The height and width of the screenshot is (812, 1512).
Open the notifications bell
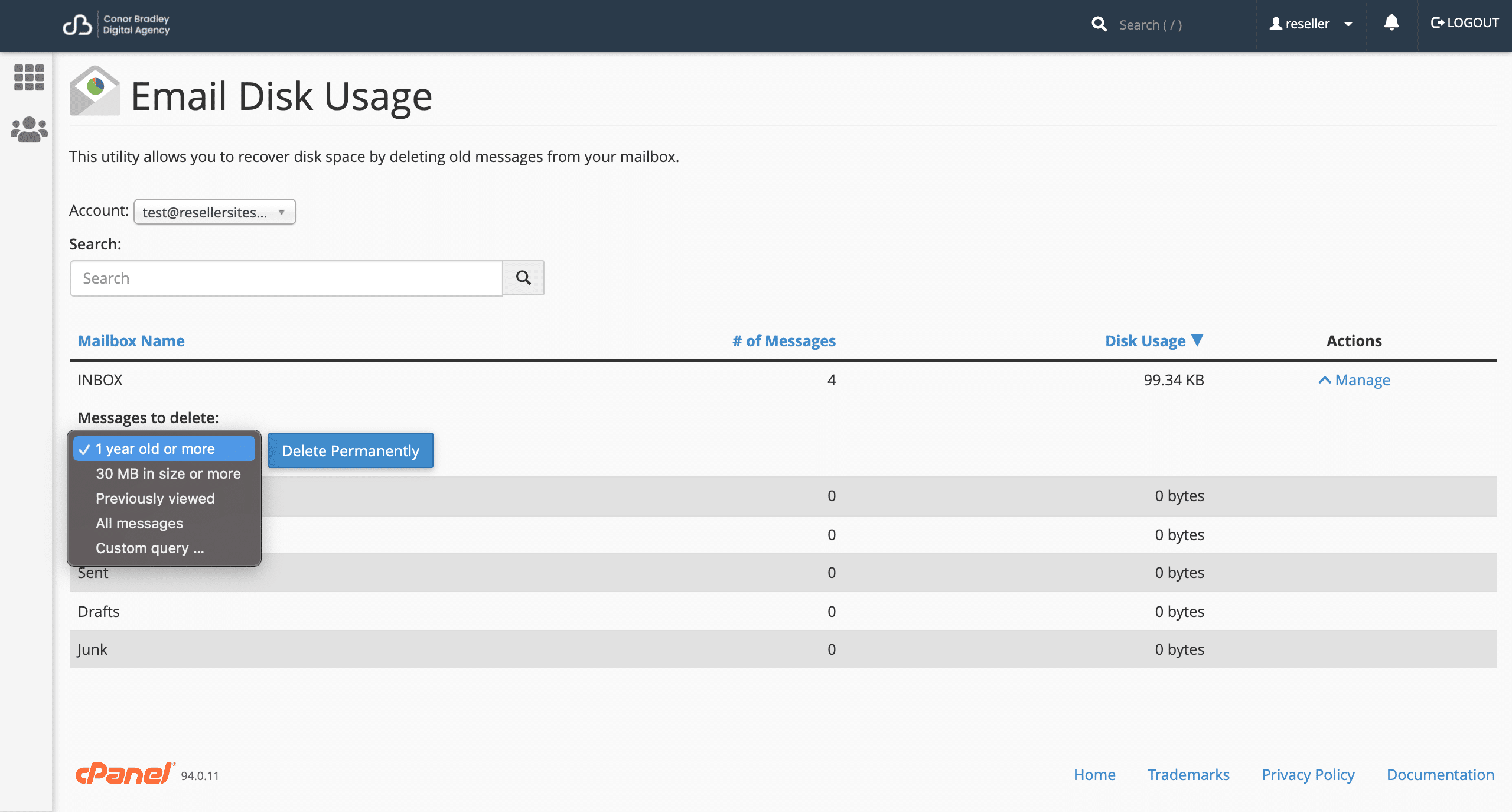pos(1392,23)
